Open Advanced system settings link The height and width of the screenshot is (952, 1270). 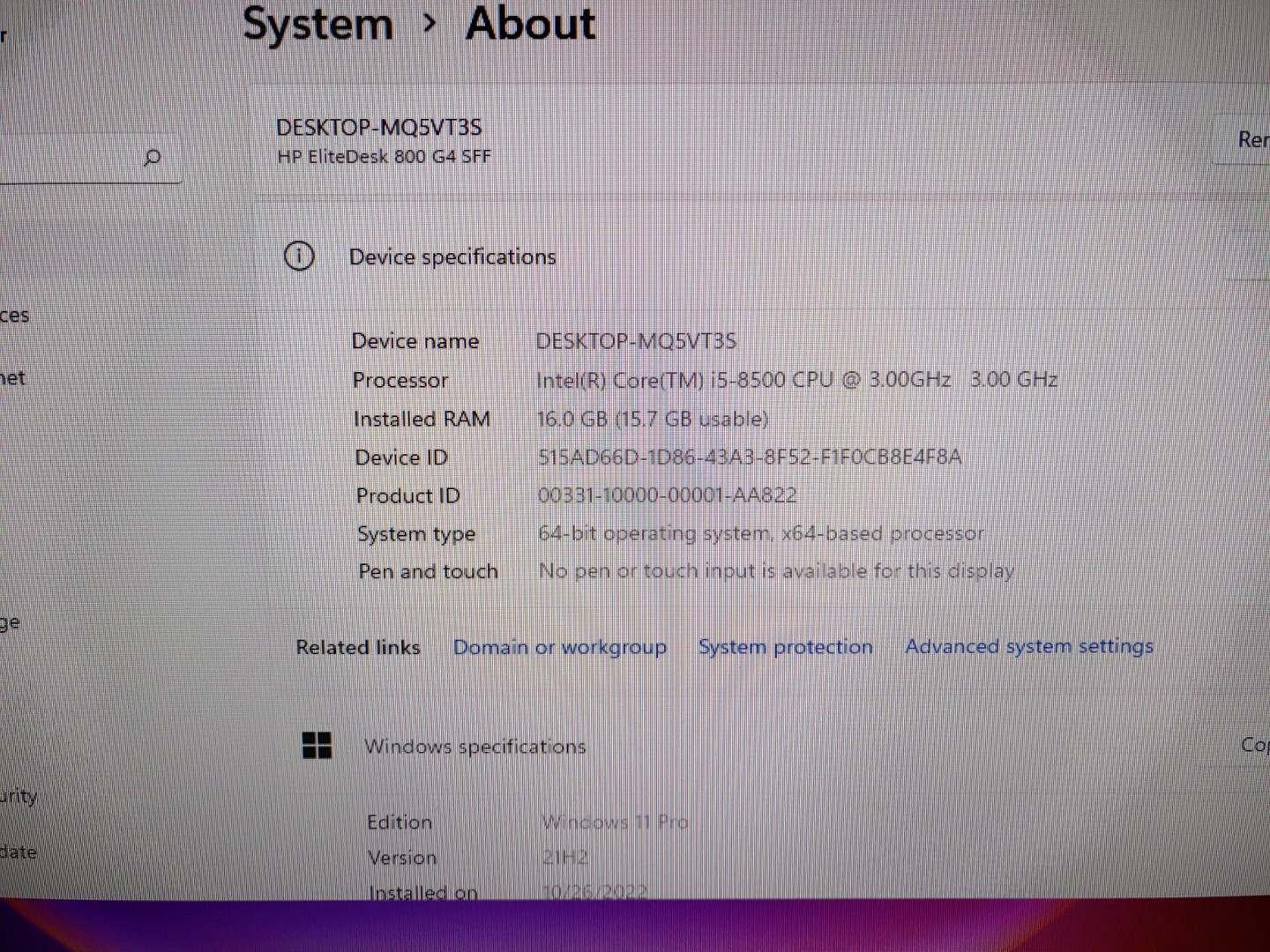tap(1029, 646)
